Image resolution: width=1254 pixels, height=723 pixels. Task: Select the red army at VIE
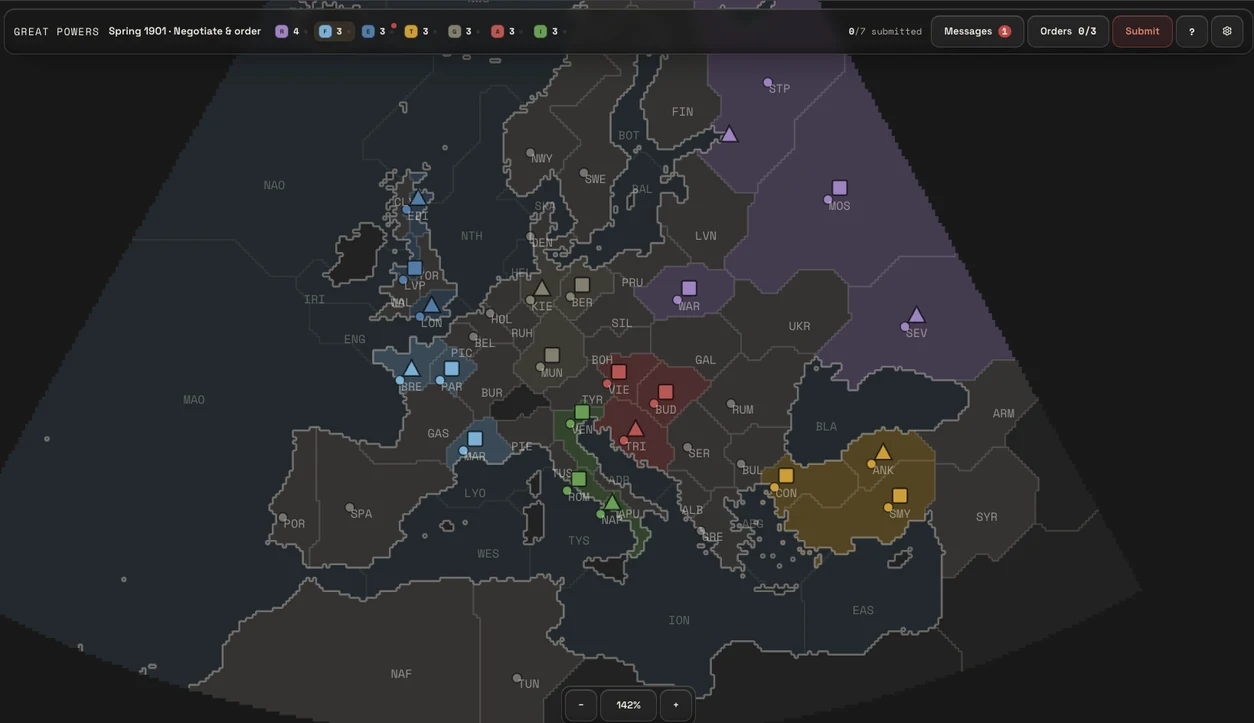click(x=619, y=372)
